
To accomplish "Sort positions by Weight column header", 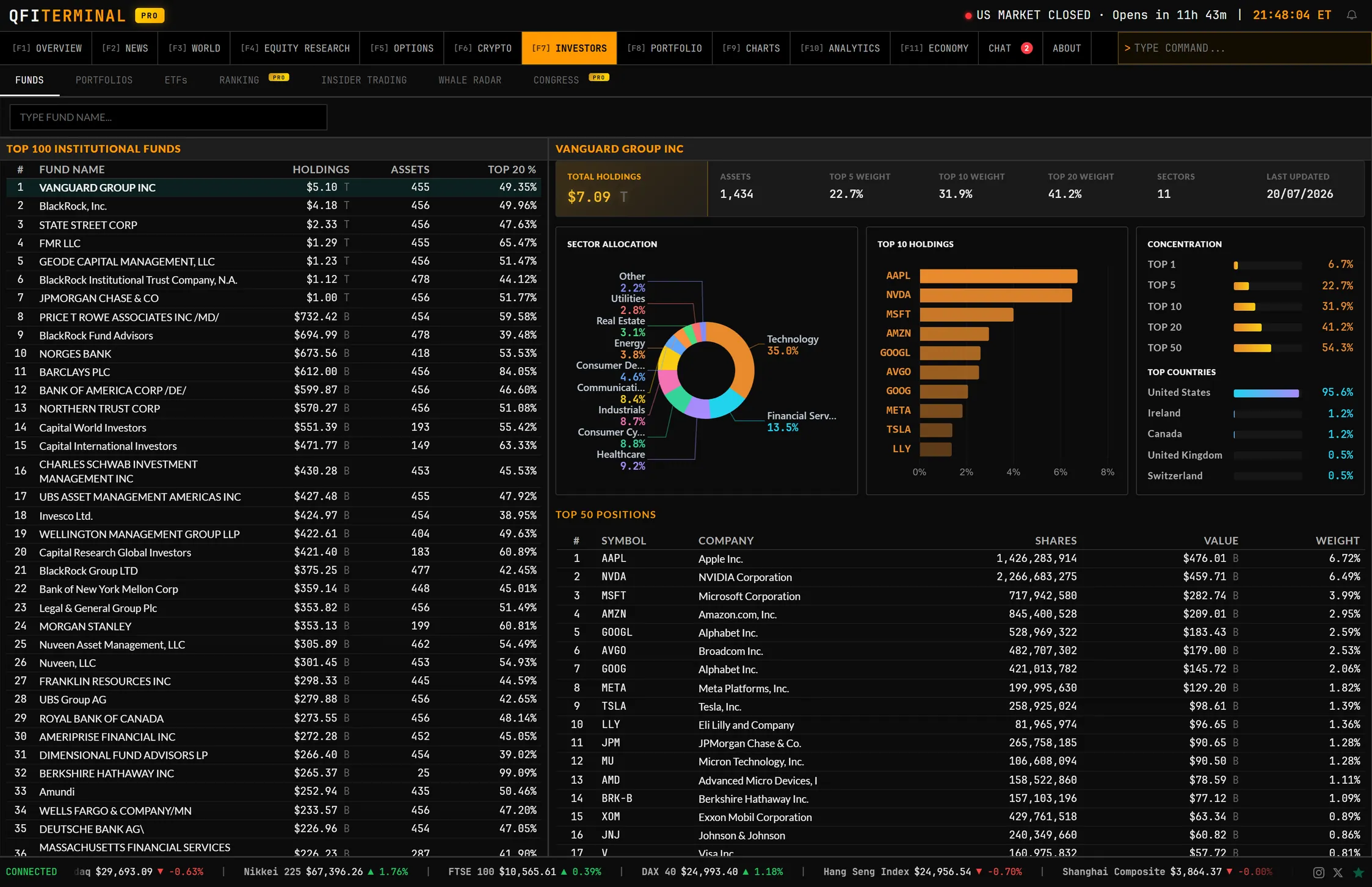I will coord(1337,541).
